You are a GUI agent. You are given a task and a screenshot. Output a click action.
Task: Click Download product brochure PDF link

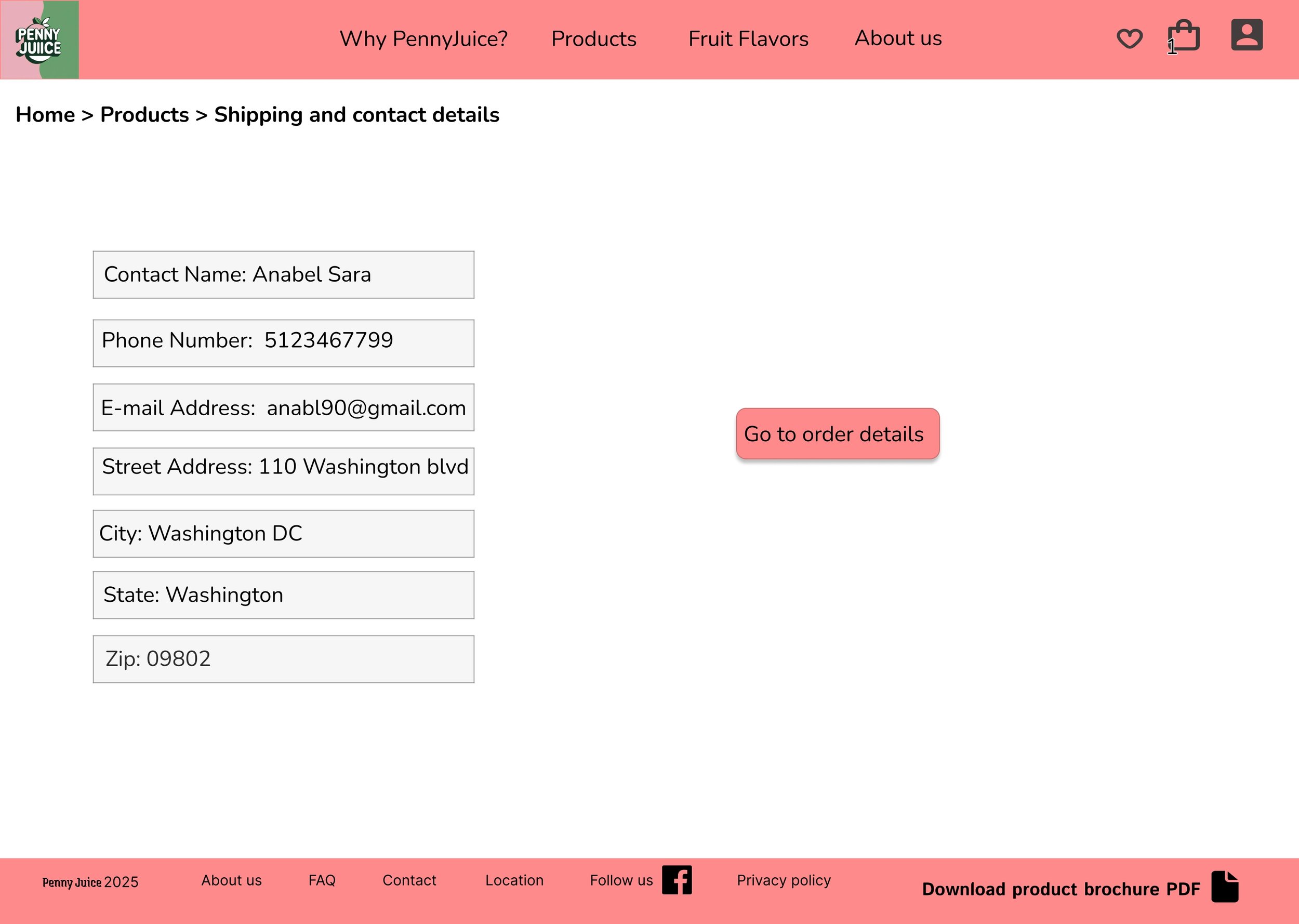(x=1060, y=889)
